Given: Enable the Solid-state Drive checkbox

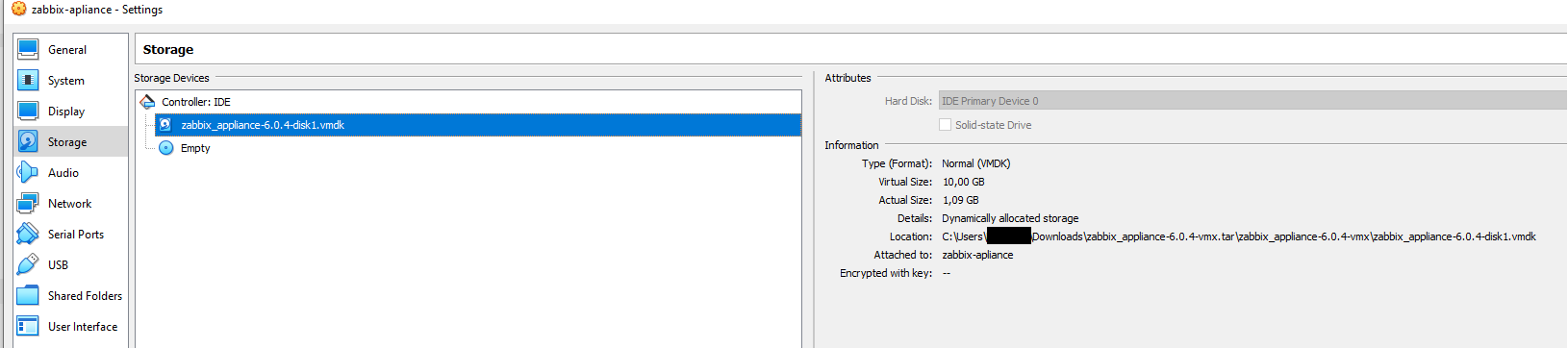Looking at the screenshot, I should pos(945,124).
